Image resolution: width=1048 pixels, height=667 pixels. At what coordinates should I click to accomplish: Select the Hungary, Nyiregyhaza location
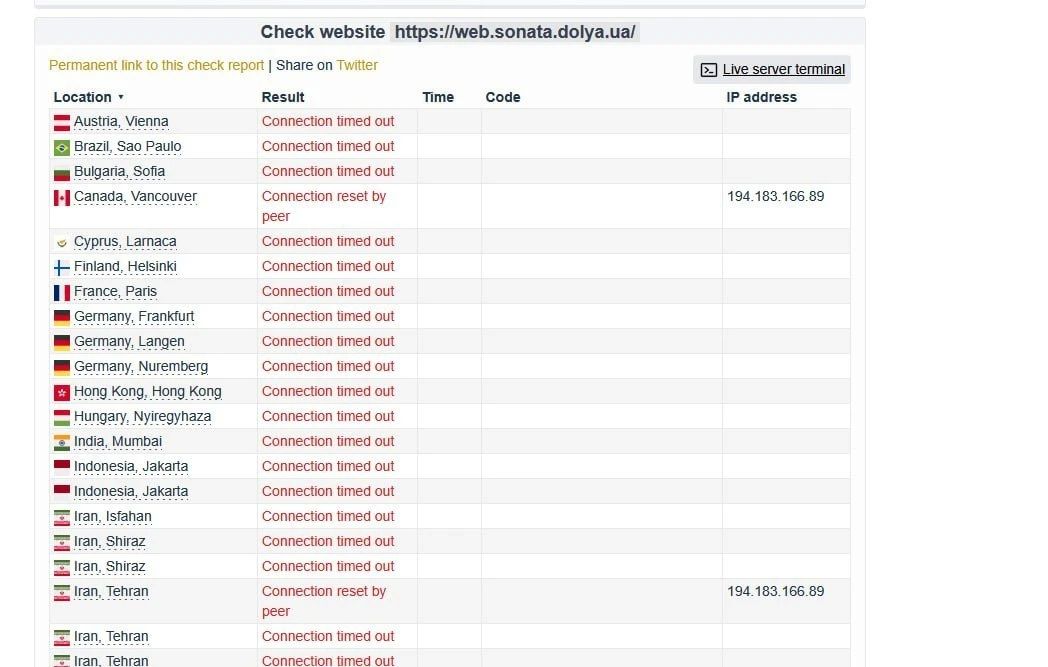[x=142, y=416]
